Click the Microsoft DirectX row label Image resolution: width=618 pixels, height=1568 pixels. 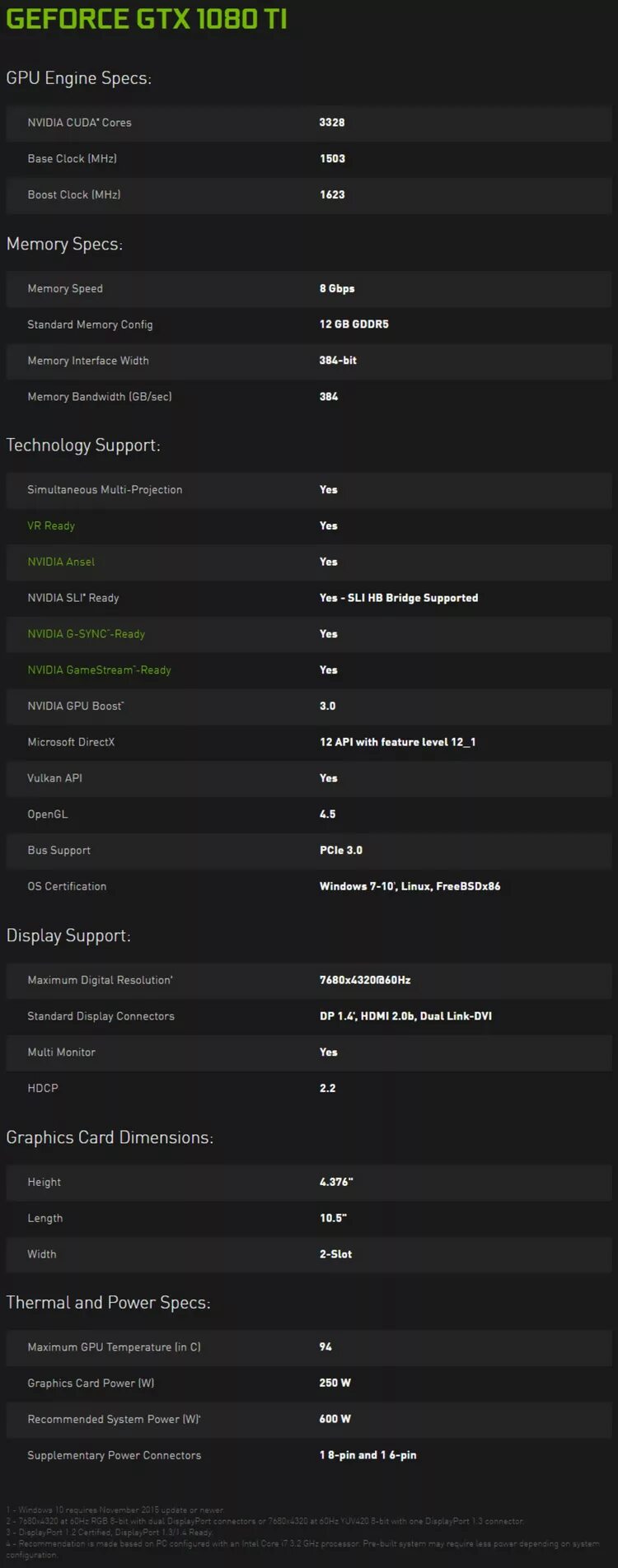[71, 742]
